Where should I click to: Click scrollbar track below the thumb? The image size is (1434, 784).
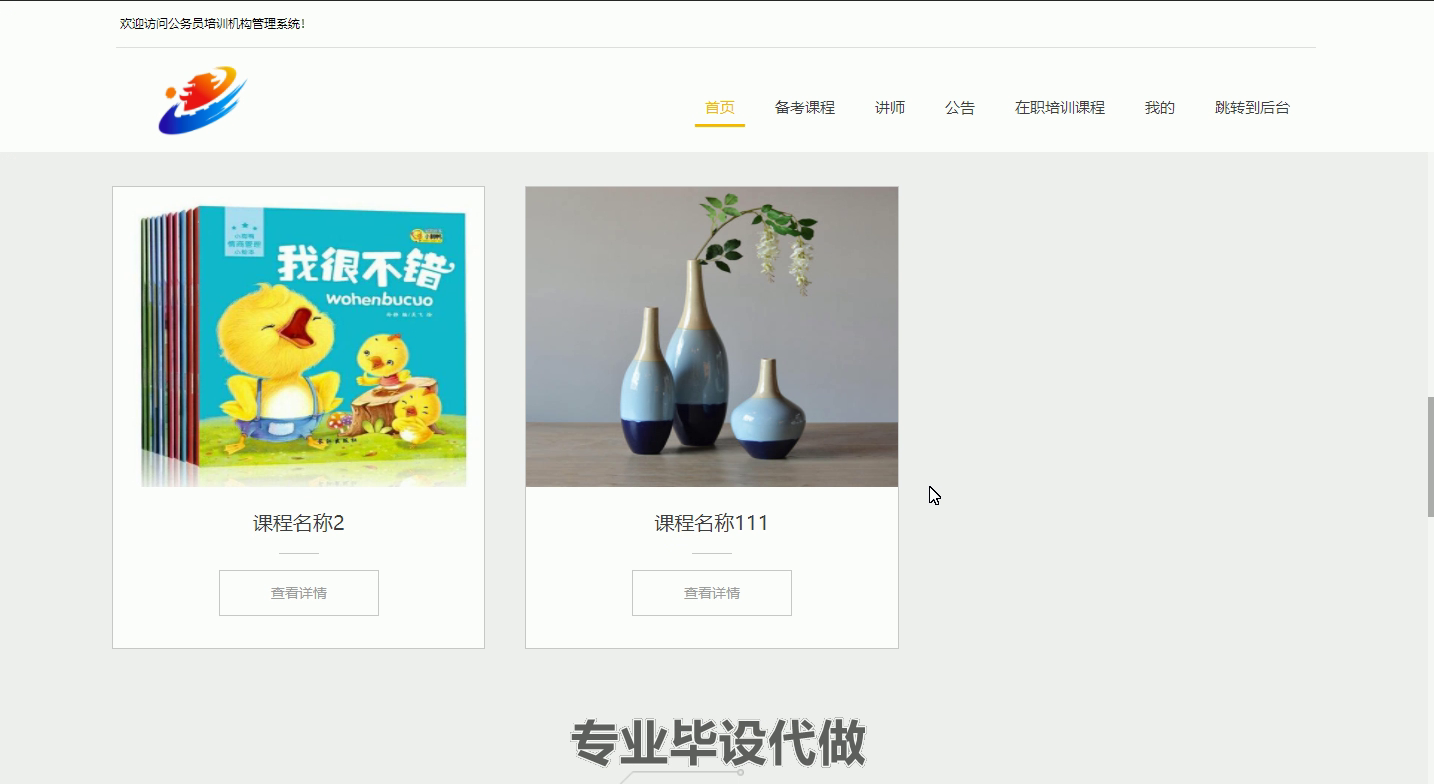click(1430, 650)
